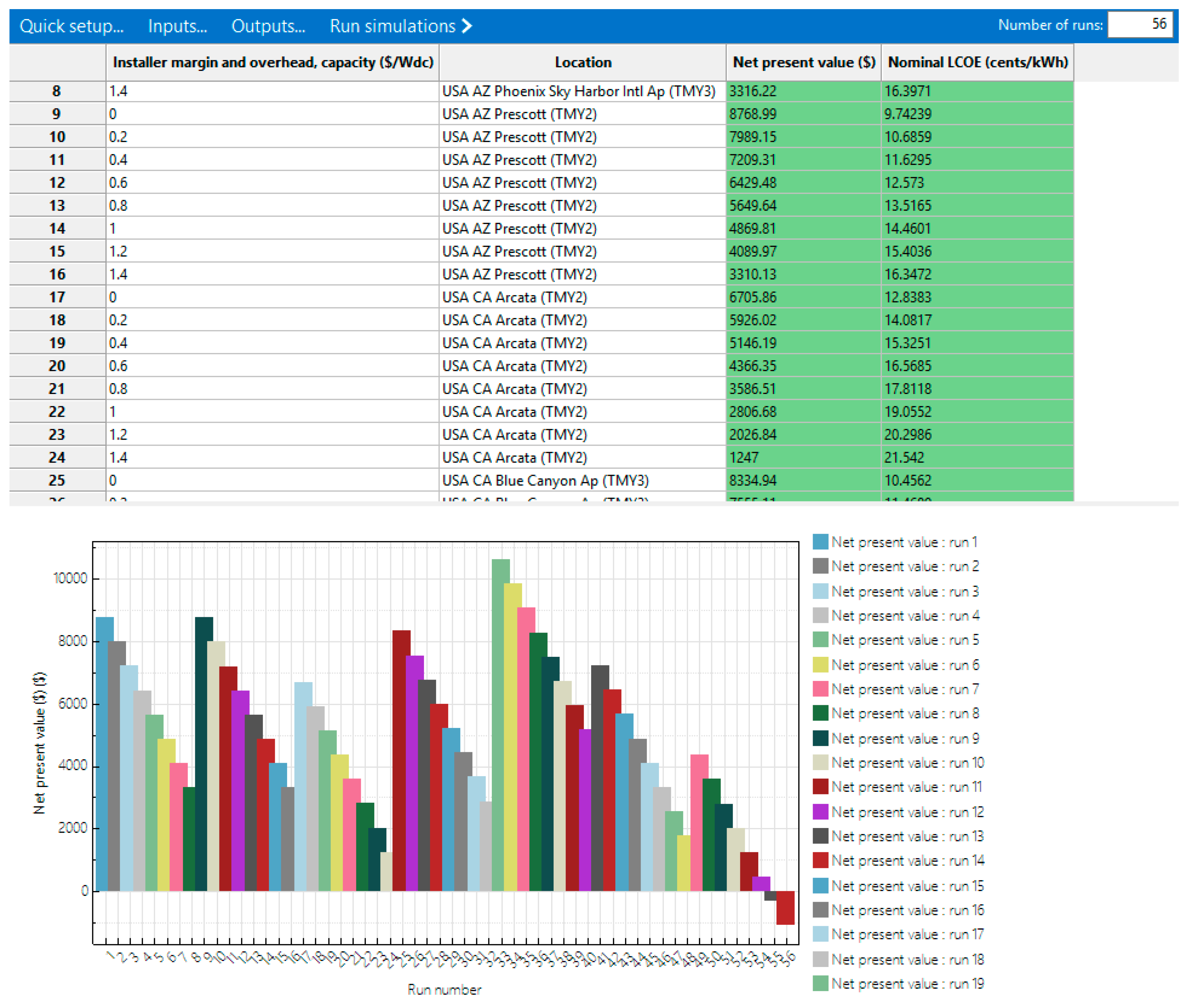The height and width of the screenshot is (1008, 1197).
Task: Click the Nominal LCOE column header
Action: [977, 62]
